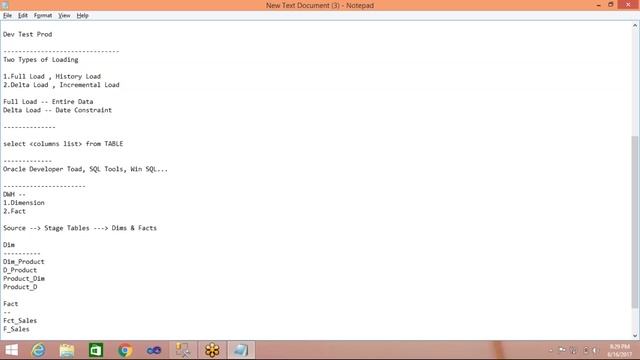Click 'Source --> Stage Tables' line
Viewport: 640px width, 360px height.
point(80,228)
